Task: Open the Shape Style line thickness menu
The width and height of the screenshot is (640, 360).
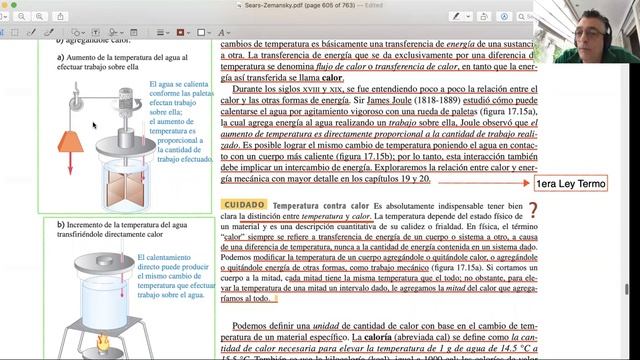Action: click(x=162, y=32)
